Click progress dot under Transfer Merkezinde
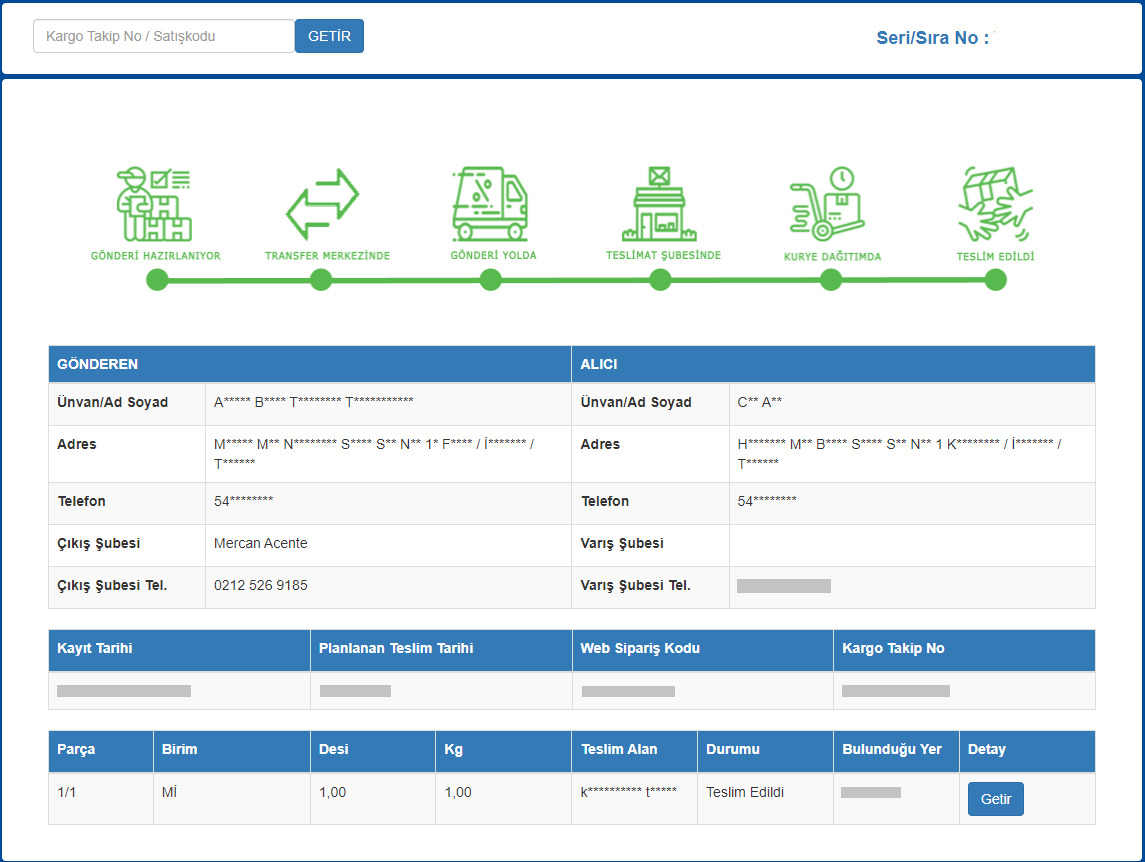The height and width of the screenshot is (862, 1145). click(x=321, y=280)
